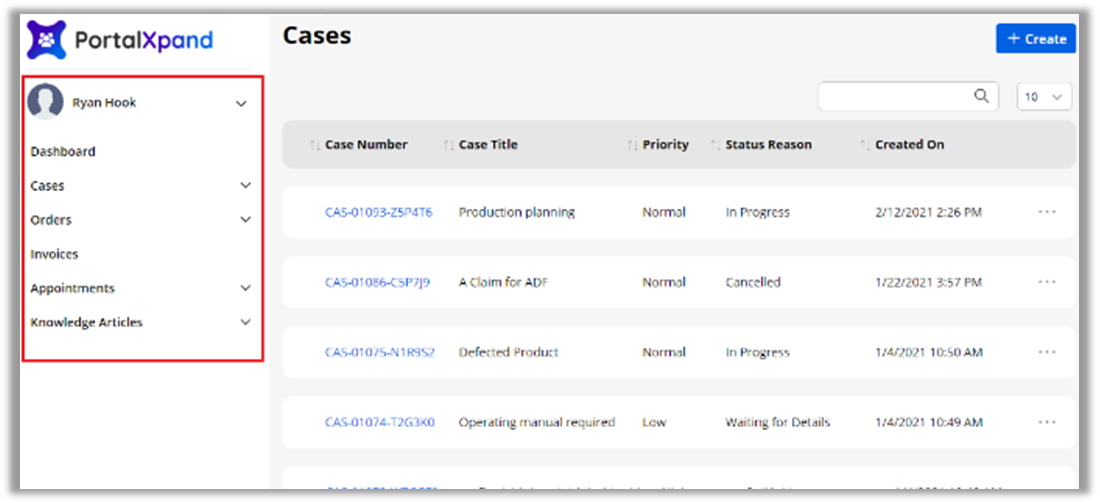Click the search magnifier icon
Screen dimensions: 1100x503
point(981,96)
